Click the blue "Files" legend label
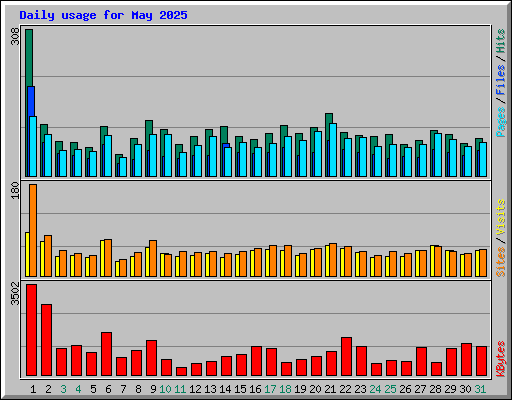The height and width of the screenshot is (400, 512). click(x=500, y=79)
